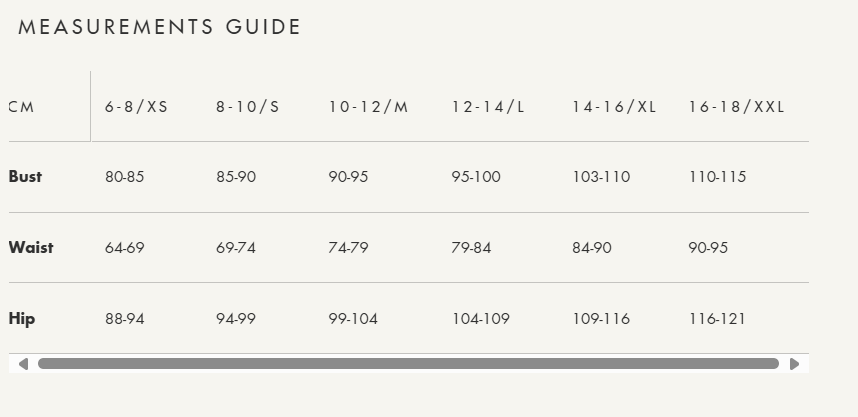Select the 14-16/XL column header
The height and width of the screenshot is (417, 858).
[x=614, y=107]
